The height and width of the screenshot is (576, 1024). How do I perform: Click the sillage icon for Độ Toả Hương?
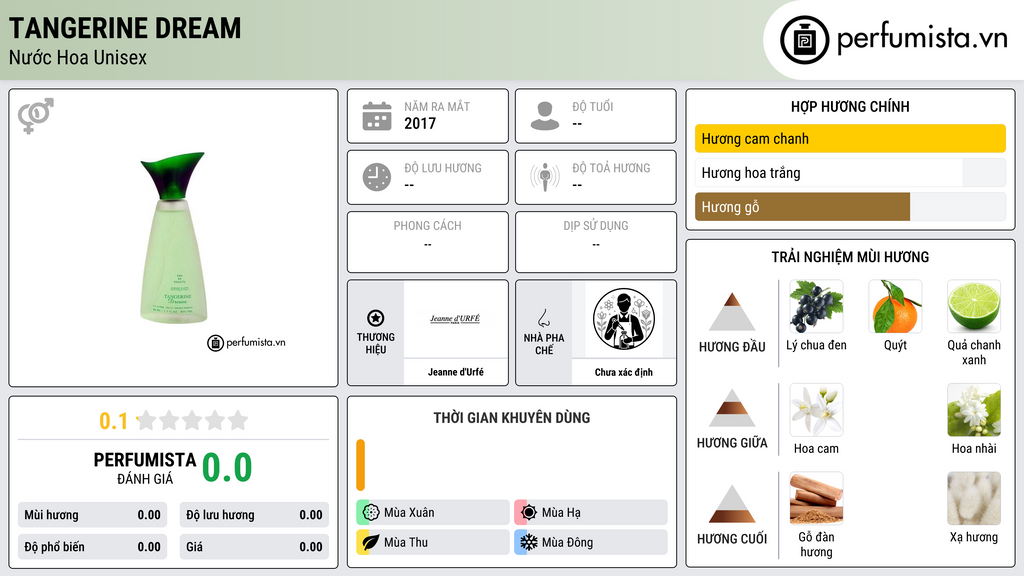(x=545, y=177)
